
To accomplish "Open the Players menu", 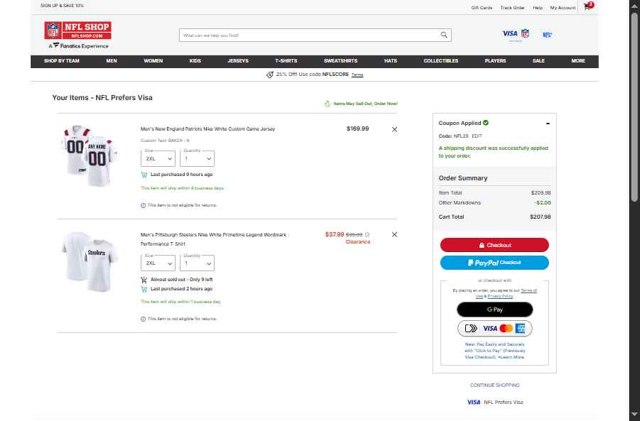I will pyautogui.click(x=495, y=61).
